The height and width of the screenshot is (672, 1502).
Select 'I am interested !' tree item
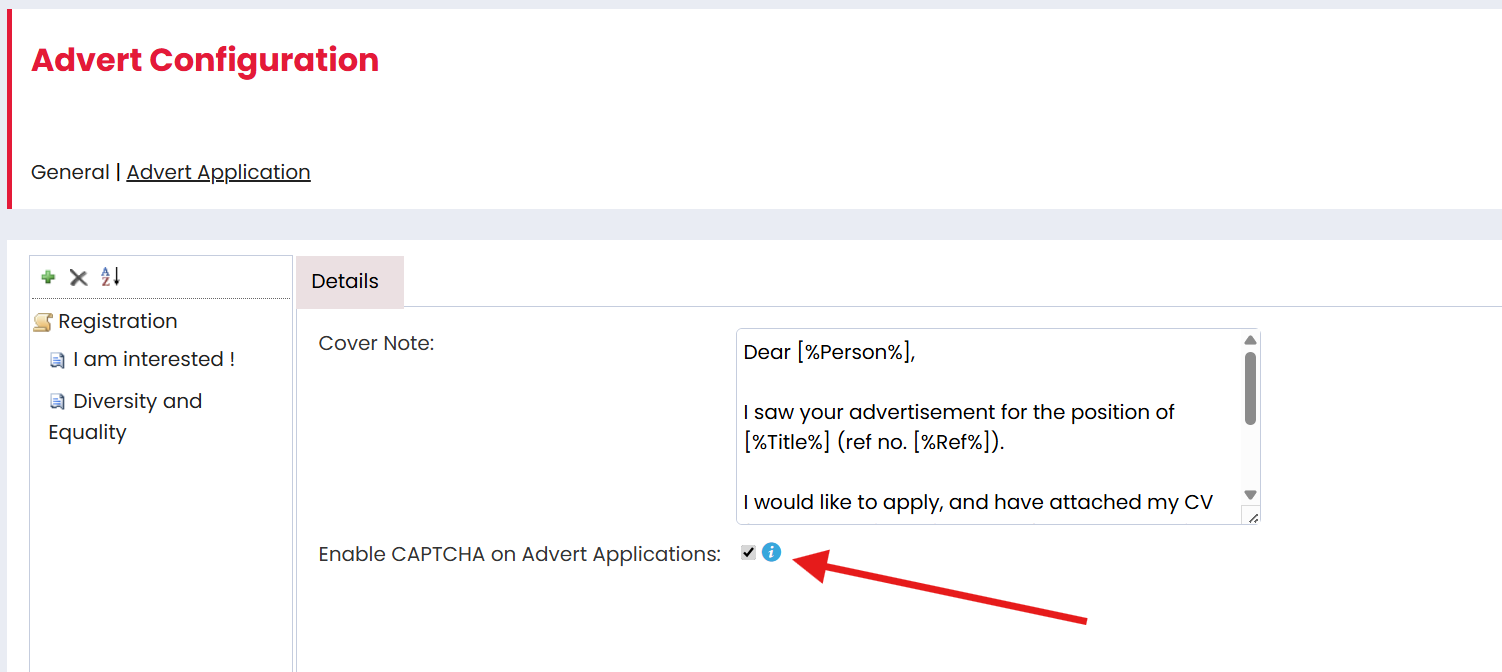(x=154, y=359)
